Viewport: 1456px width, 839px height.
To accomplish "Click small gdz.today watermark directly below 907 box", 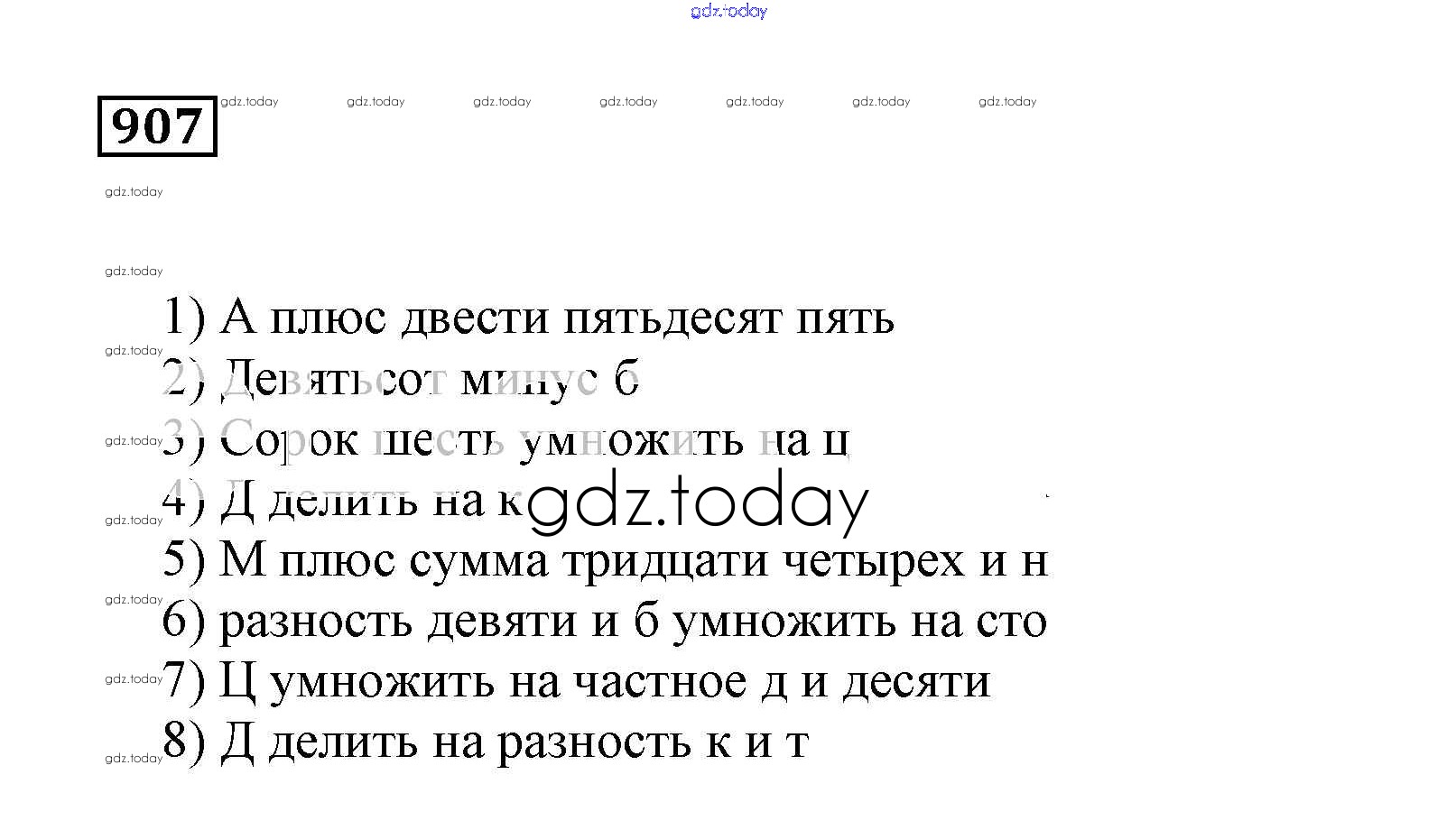I will coord(134,192).
